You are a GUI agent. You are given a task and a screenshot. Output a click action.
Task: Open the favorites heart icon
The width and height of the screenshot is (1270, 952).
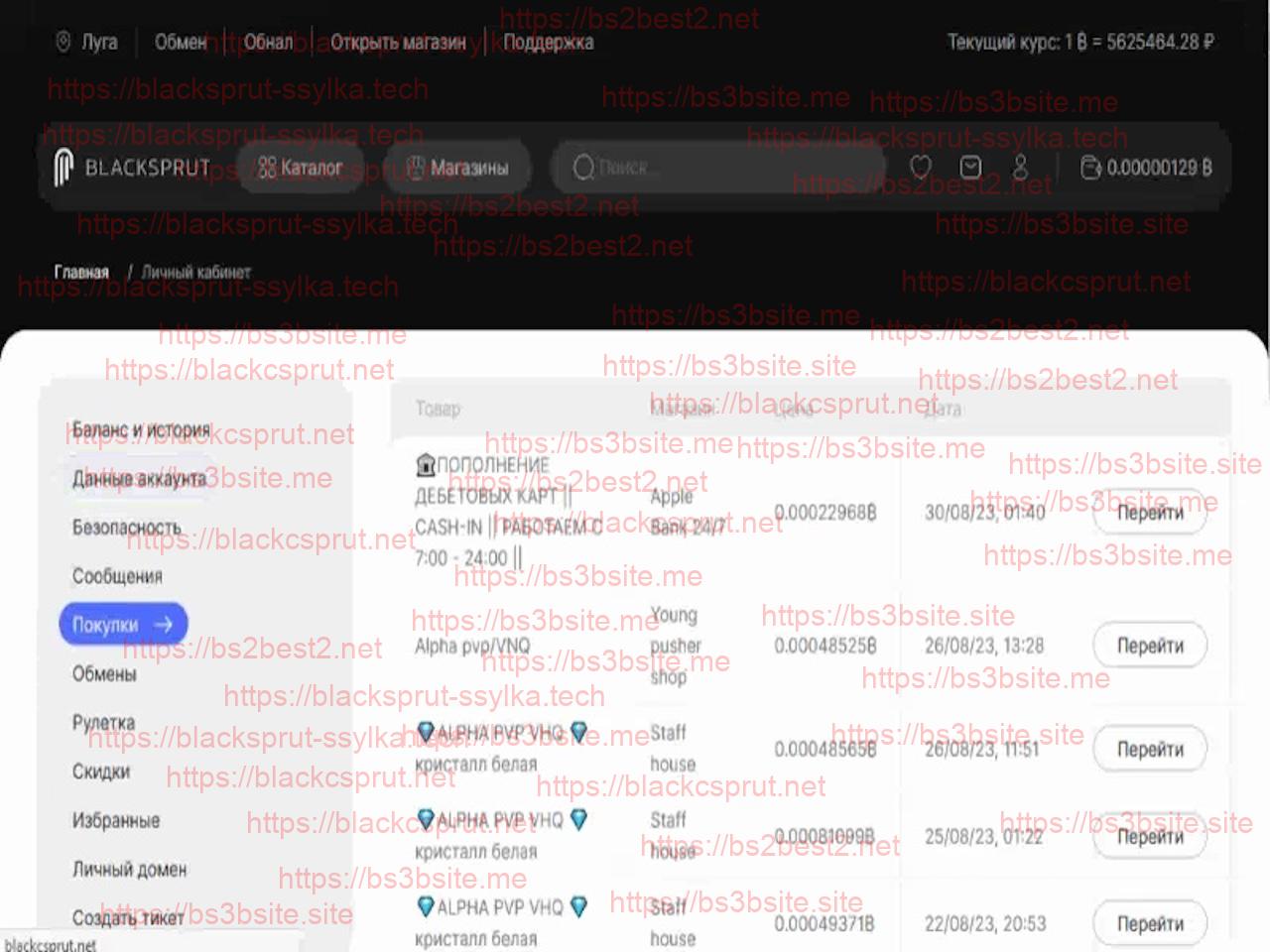click(921, 168)
